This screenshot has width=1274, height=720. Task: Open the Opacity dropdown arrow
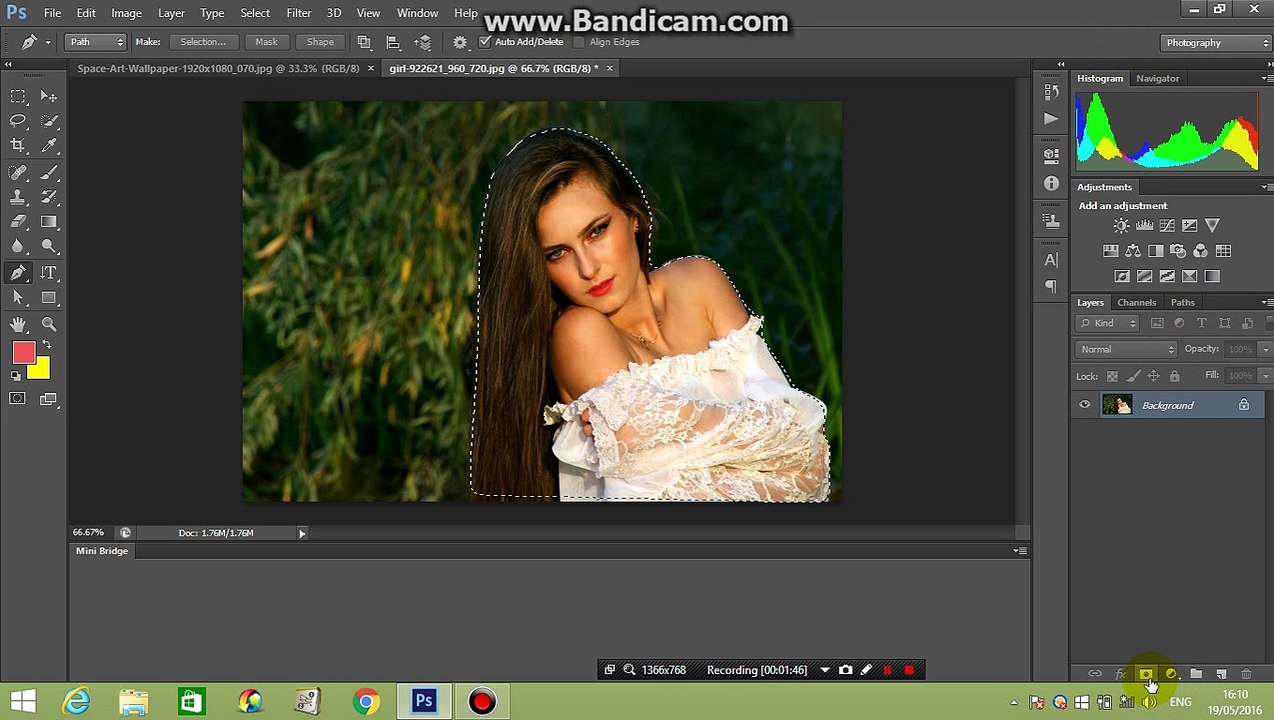coord(1265,349)
